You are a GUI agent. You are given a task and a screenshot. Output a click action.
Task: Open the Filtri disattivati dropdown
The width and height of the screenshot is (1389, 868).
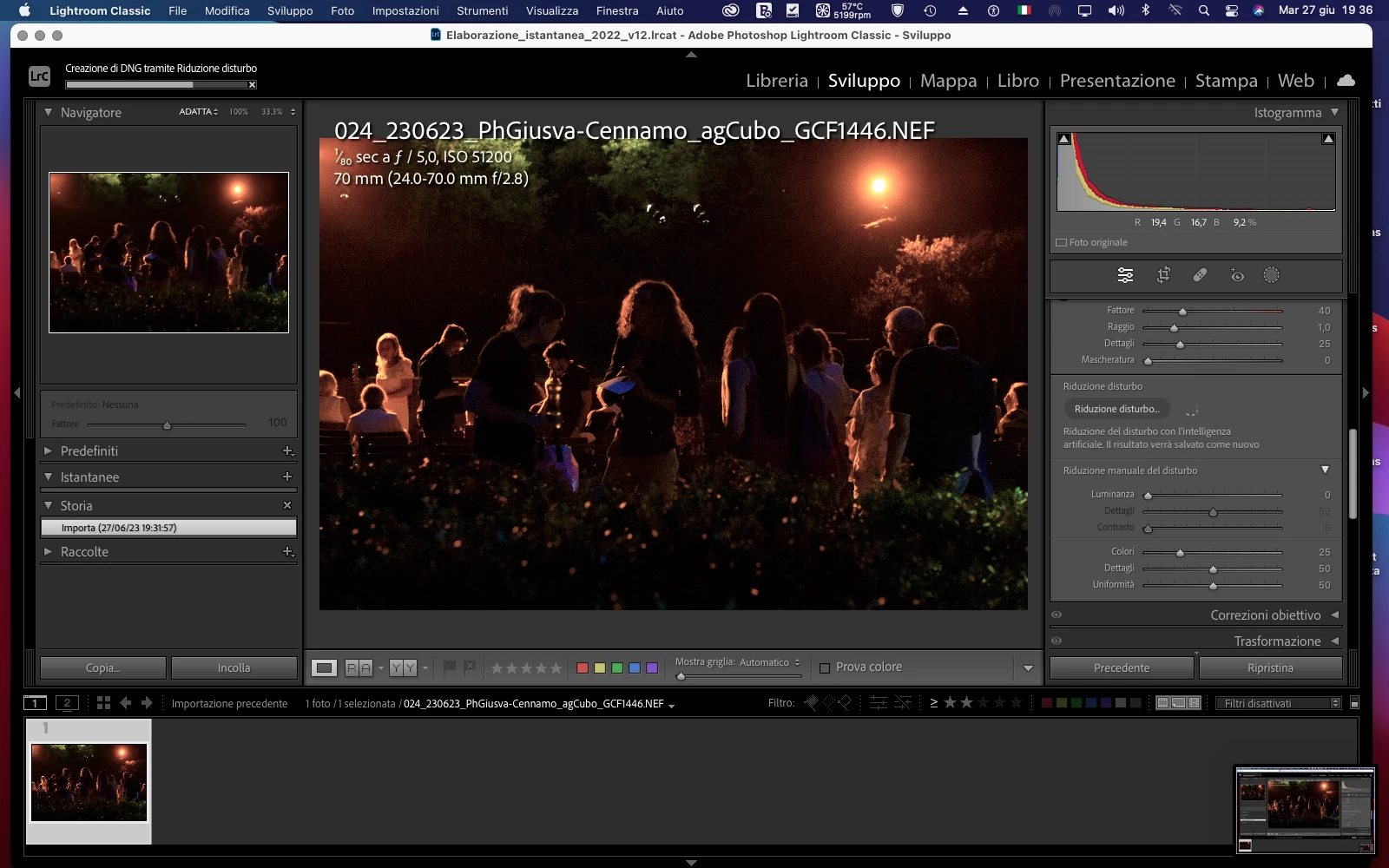(1278, 703)
